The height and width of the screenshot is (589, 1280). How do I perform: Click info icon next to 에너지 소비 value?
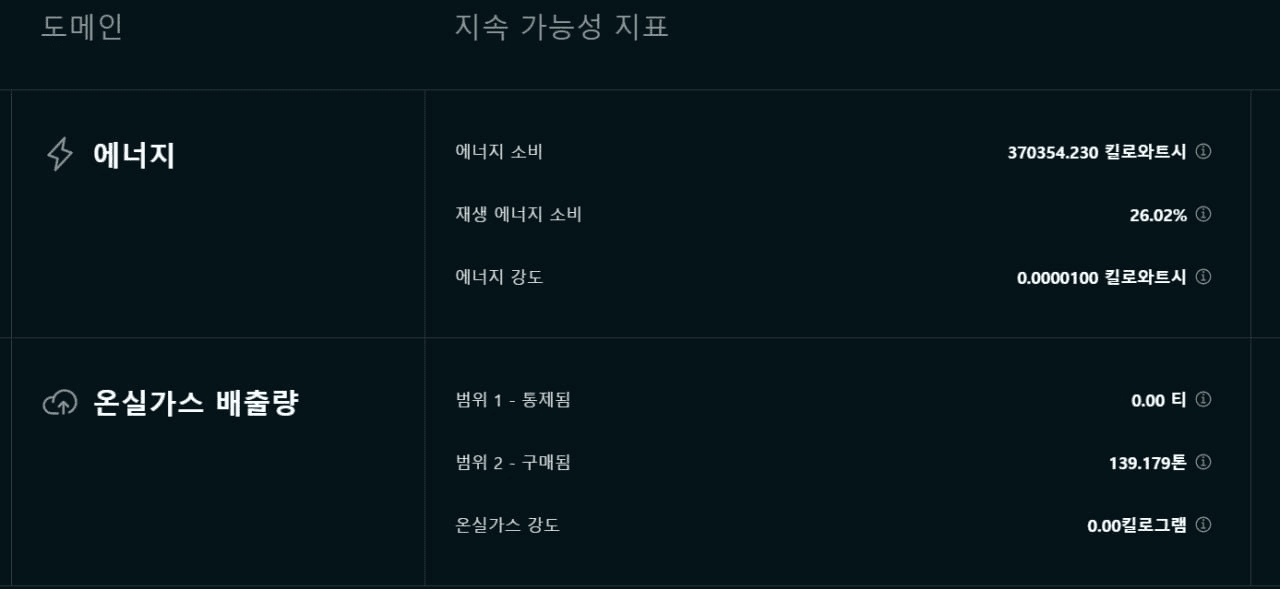click(x=1203, y=152)
